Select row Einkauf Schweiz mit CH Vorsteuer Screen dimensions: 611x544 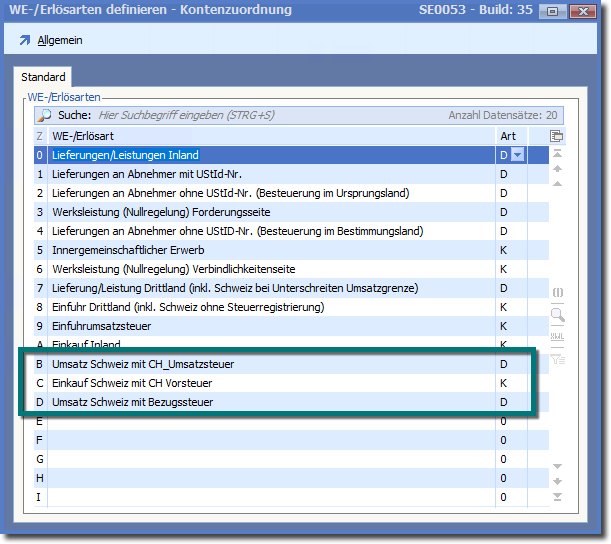pyautogui.click(x=270, y=383)
